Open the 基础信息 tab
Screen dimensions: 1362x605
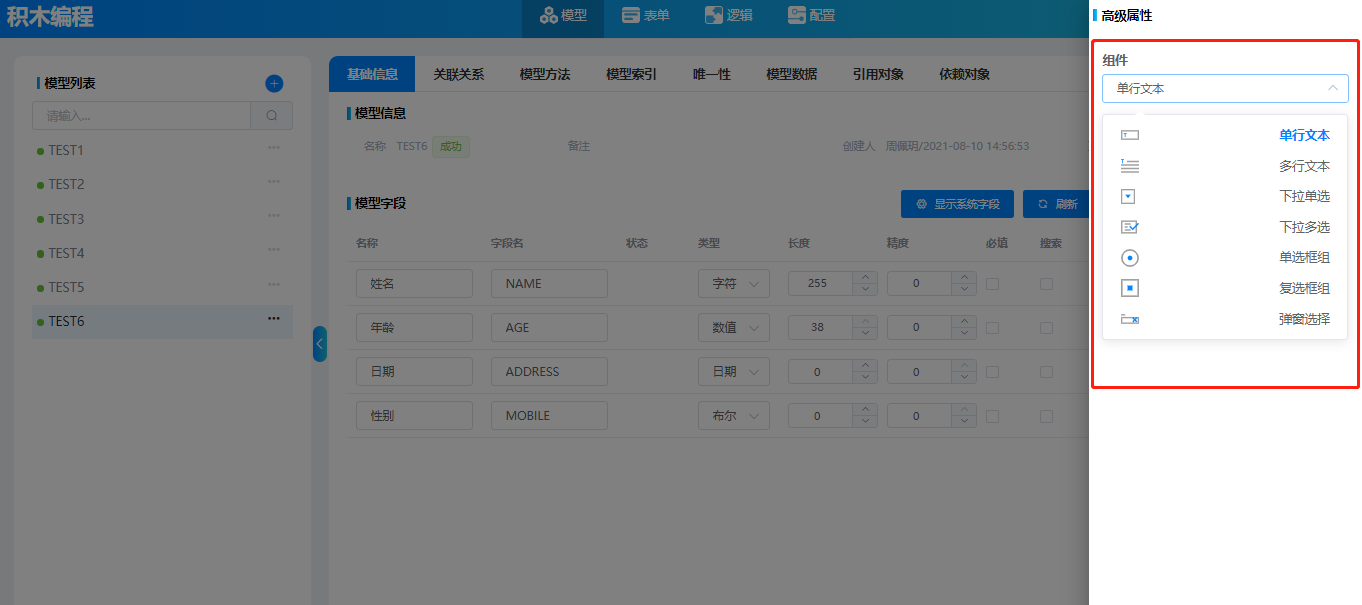pos(372,74)
